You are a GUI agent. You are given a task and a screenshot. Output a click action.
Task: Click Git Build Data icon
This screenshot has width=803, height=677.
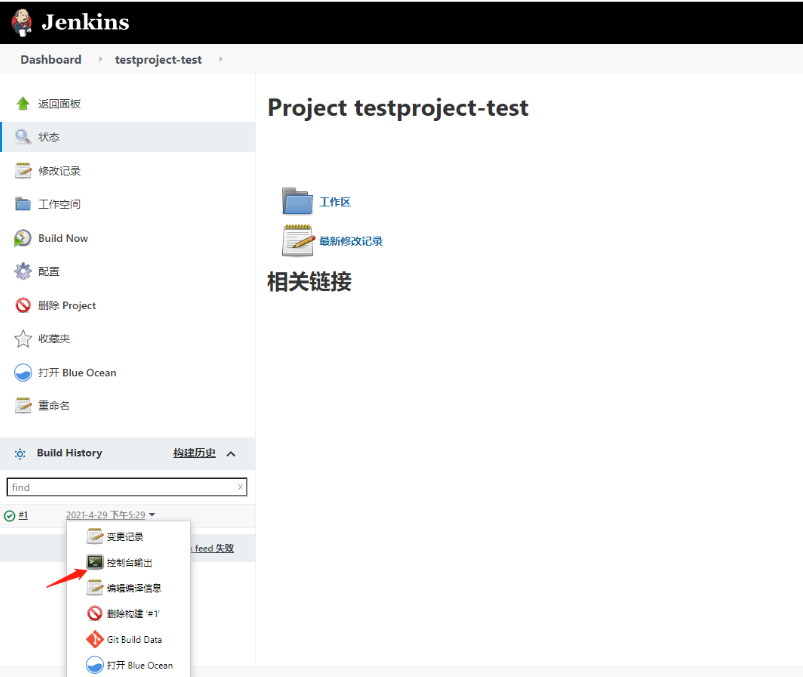pos(95,639)
